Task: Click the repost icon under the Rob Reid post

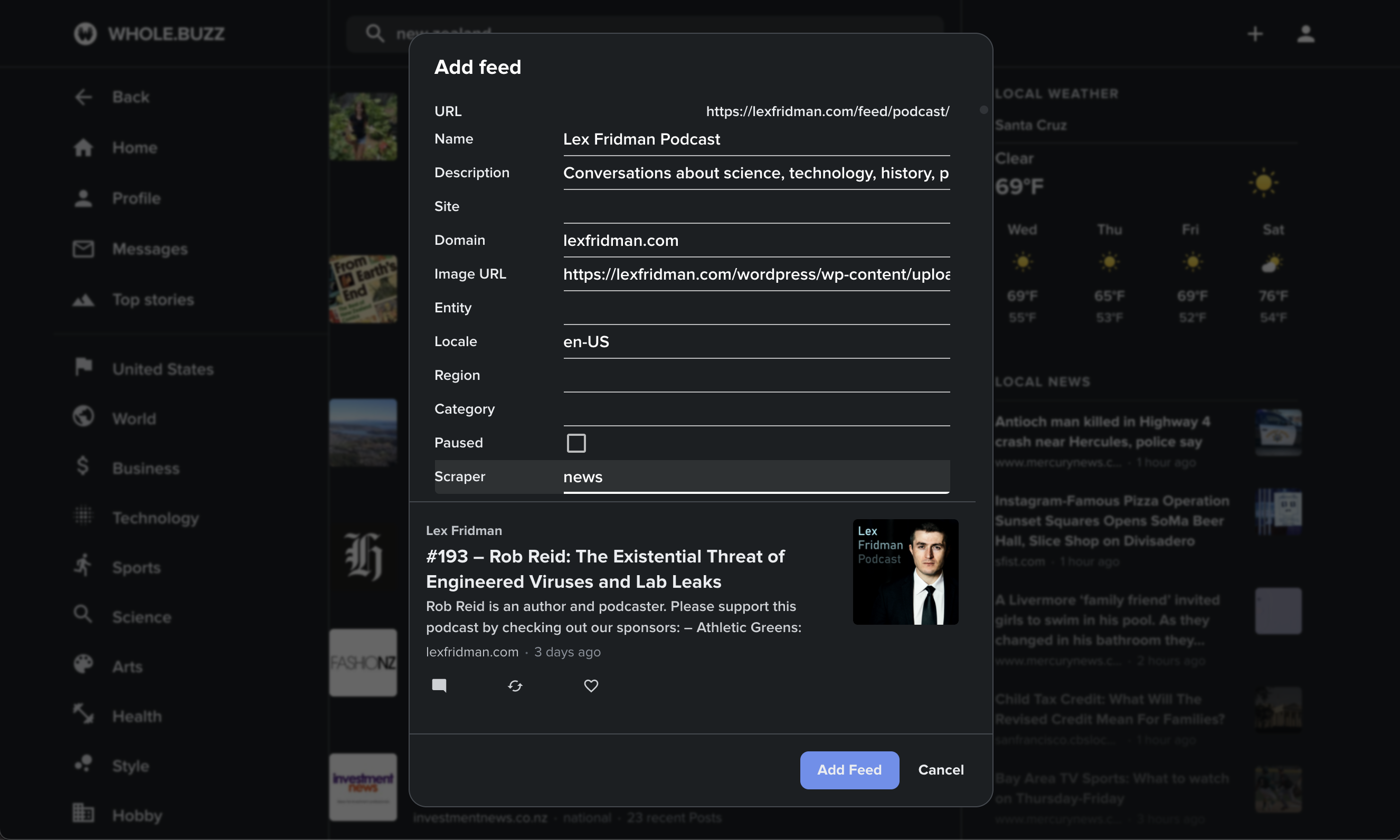Action: (x=515, y=685)
